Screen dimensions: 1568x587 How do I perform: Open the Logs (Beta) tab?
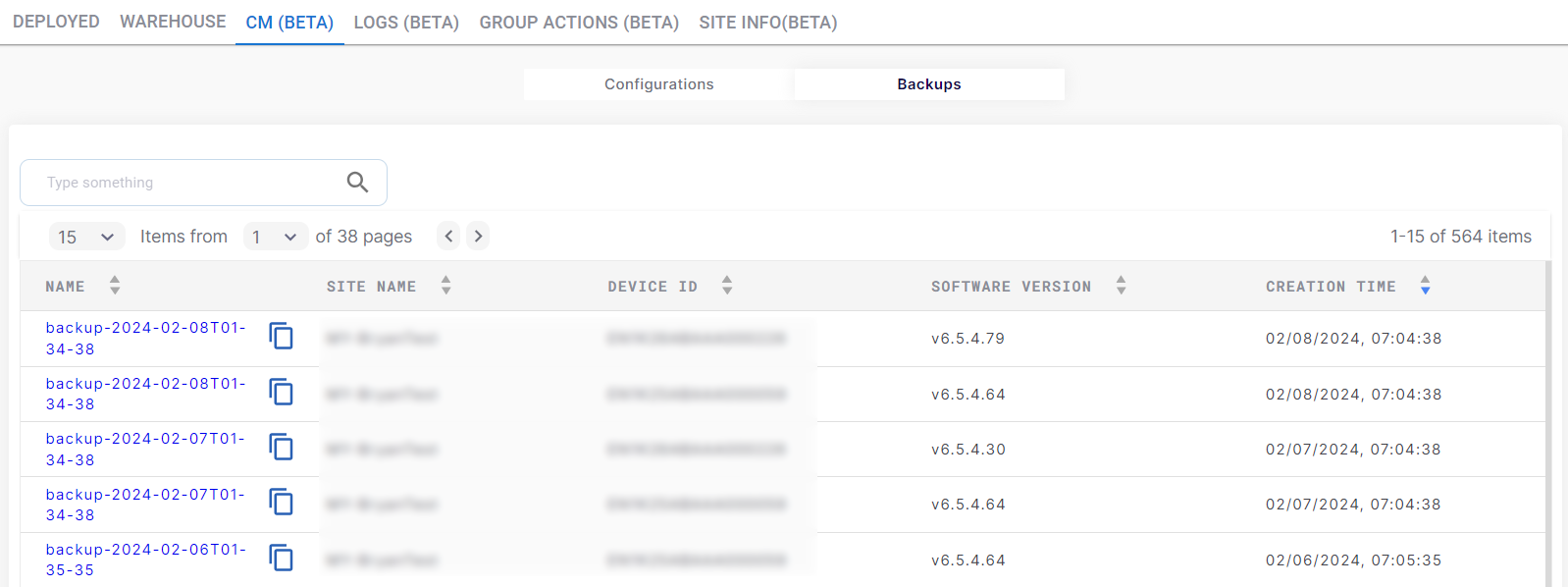[406, 23]
